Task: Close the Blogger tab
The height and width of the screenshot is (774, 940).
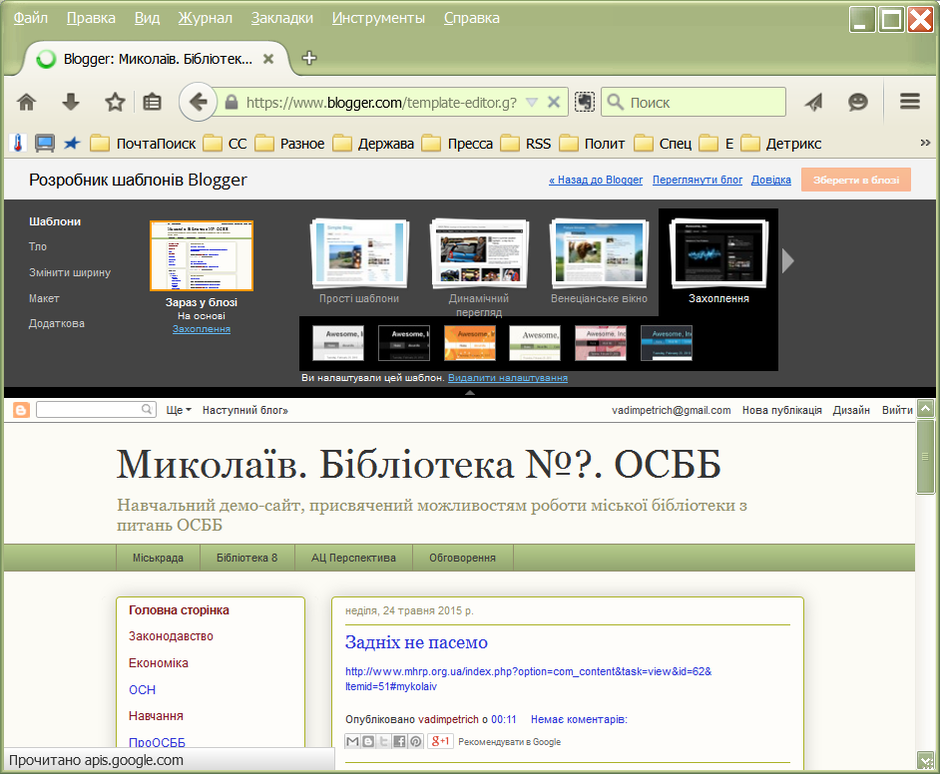Action: click(x=269, y=59)
